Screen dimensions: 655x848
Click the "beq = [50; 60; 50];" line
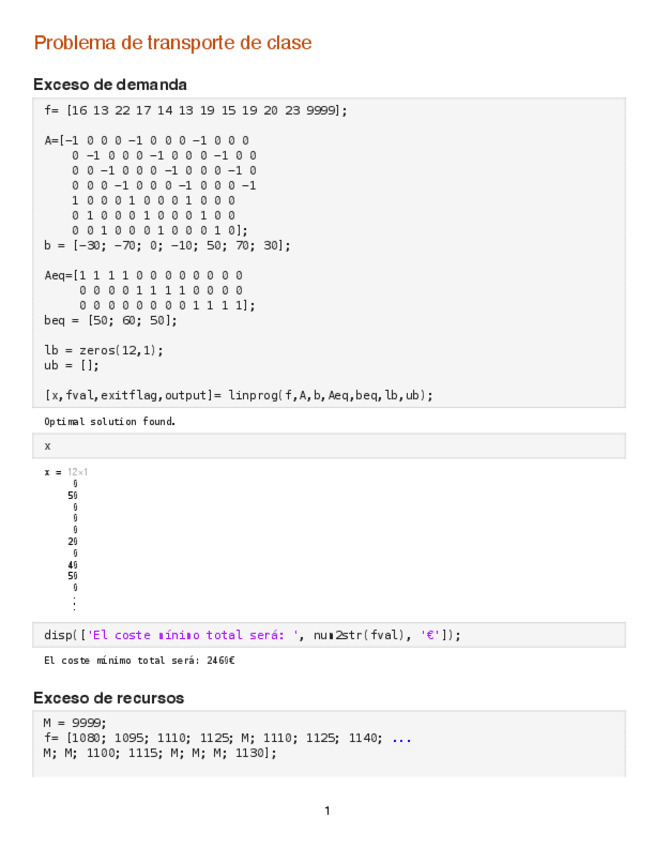tap(110, 320)
